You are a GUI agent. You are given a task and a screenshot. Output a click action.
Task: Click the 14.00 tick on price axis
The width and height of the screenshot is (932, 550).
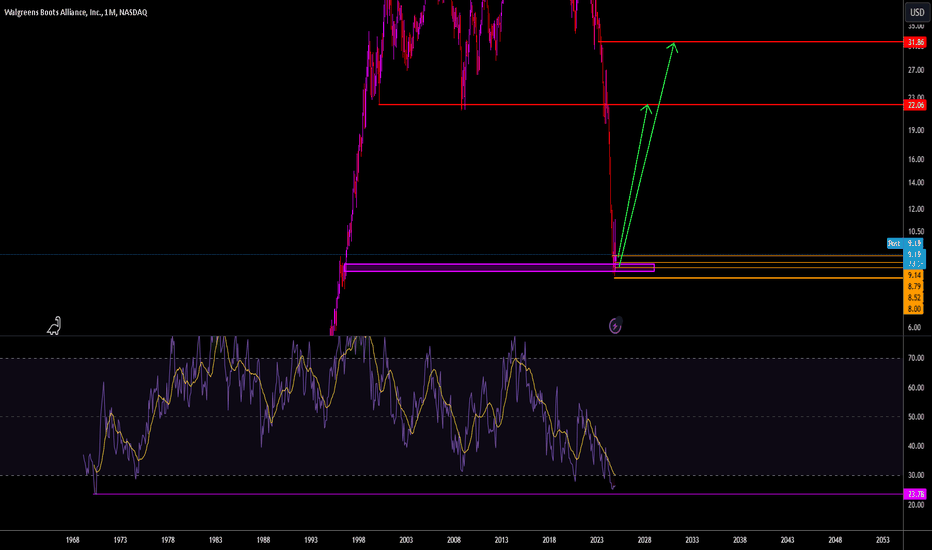(x=916, y=183)
